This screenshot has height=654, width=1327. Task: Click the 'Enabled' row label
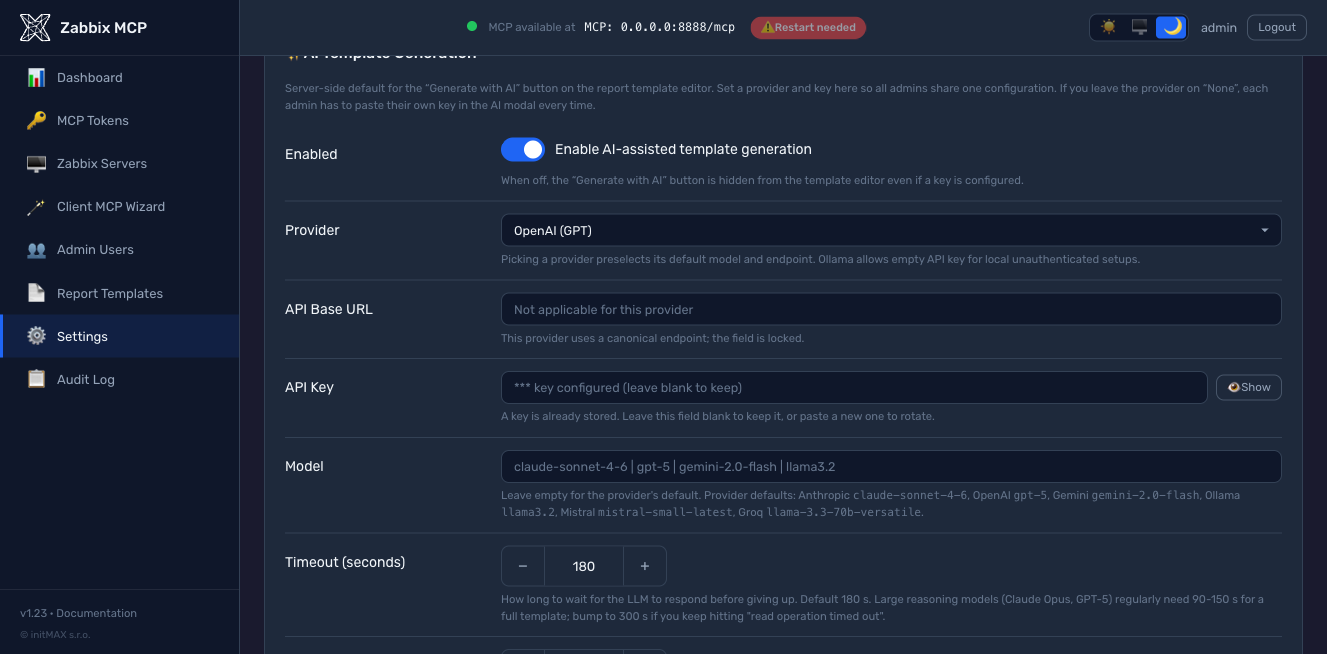point(311,154)
